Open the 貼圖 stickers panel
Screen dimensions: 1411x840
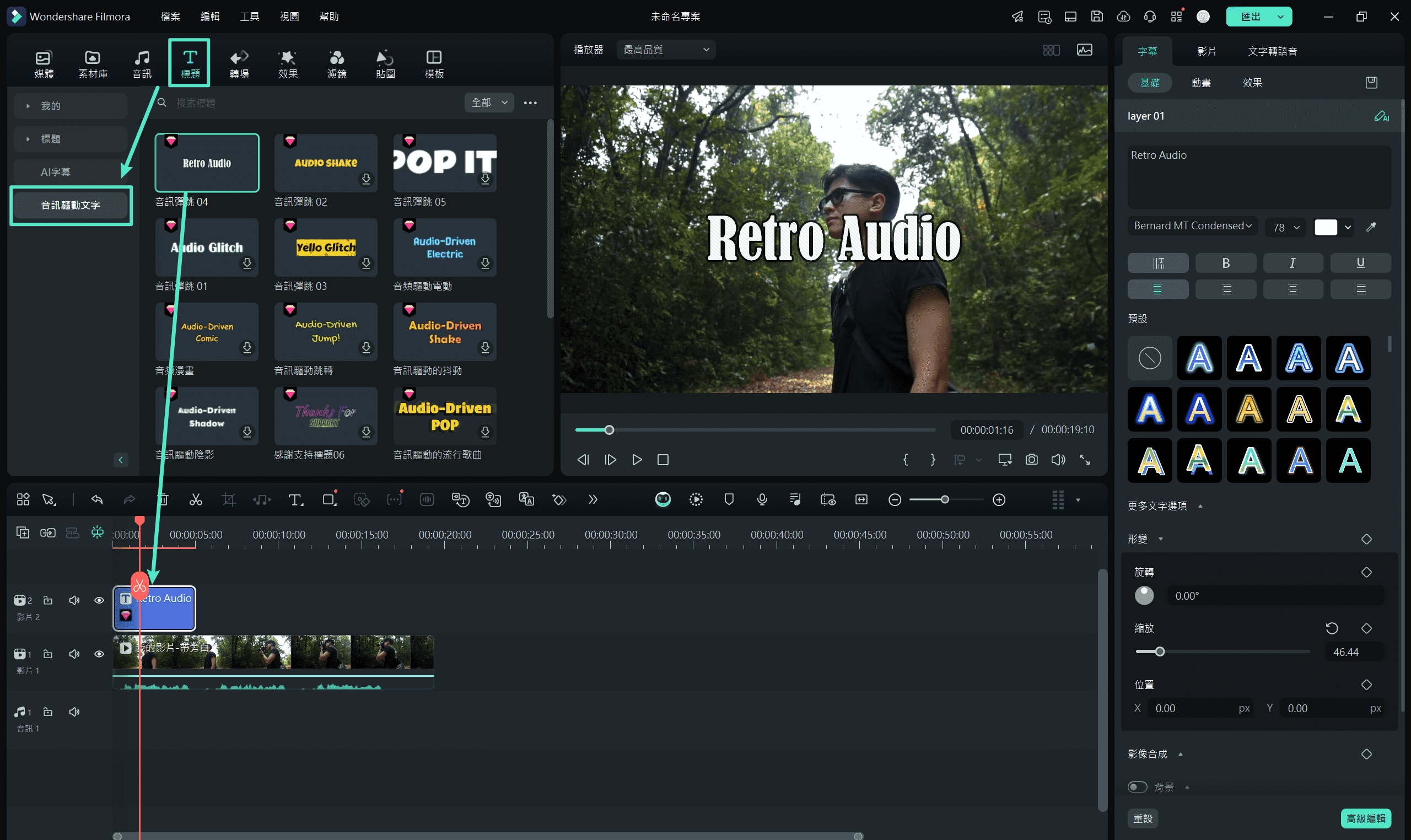pyautogui.click(x=385, y=63)
